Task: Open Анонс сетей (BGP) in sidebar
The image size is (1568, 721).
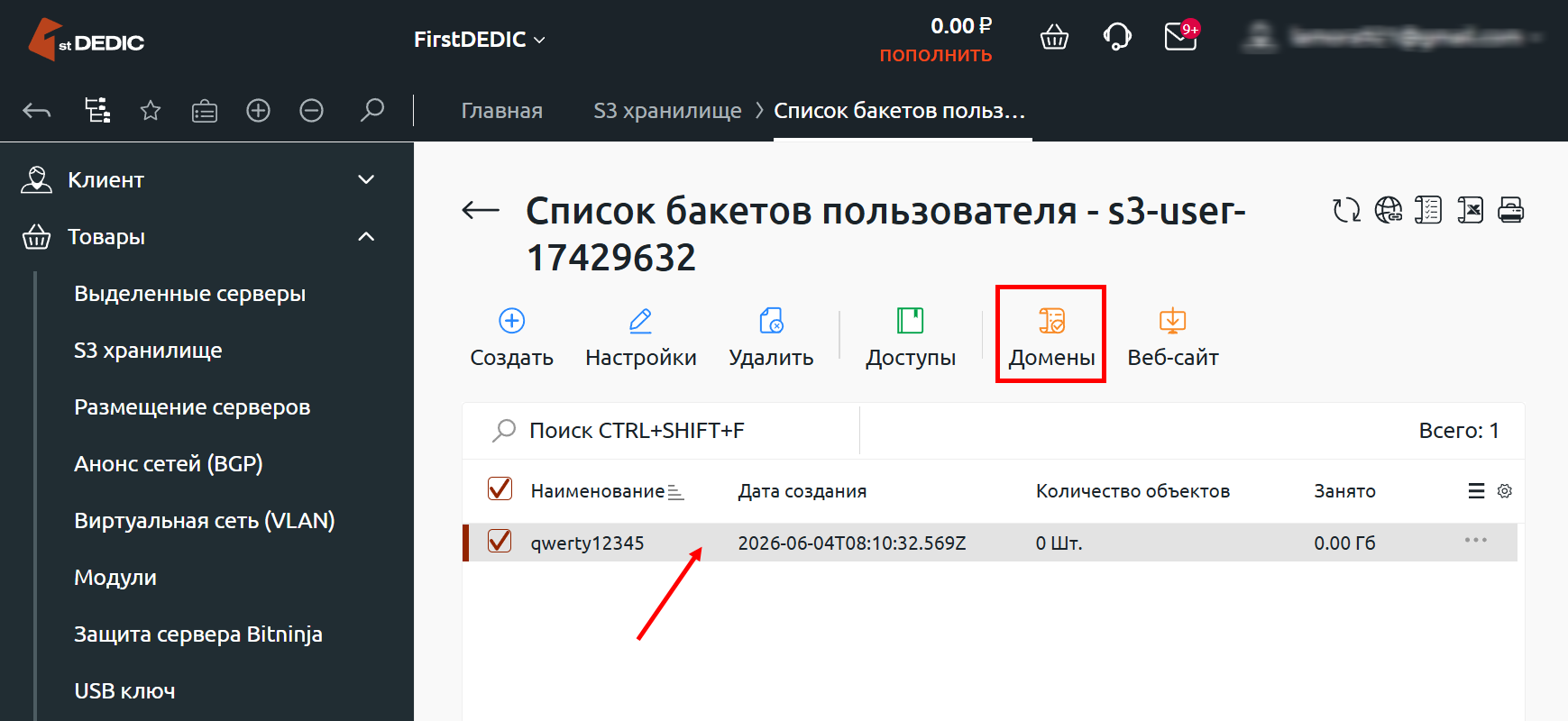Action: 169,464
